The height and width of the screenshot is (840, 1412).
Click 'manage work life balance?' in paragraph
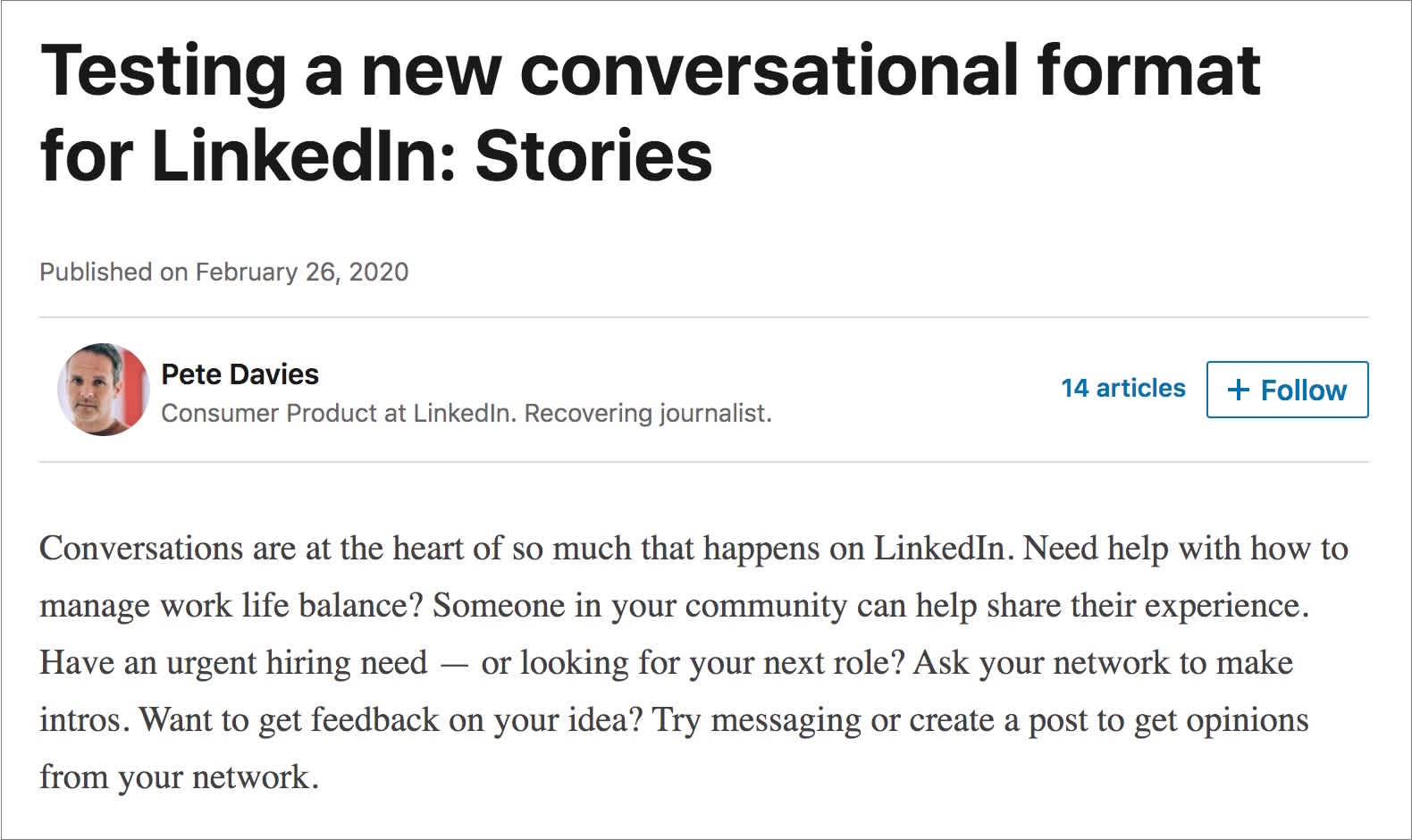click(231, 606)
